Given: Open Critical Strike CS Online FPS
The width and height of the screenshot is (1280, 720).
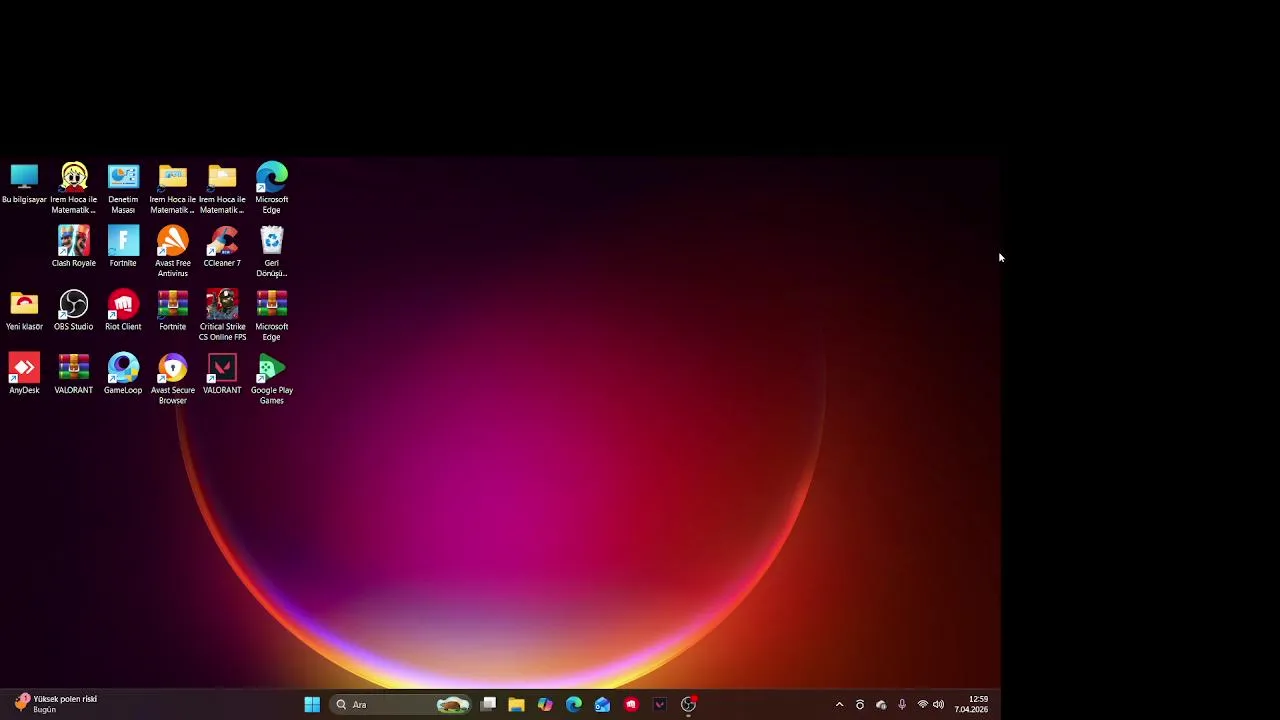Looking at the screenshot, I should [x=222, y=316].
